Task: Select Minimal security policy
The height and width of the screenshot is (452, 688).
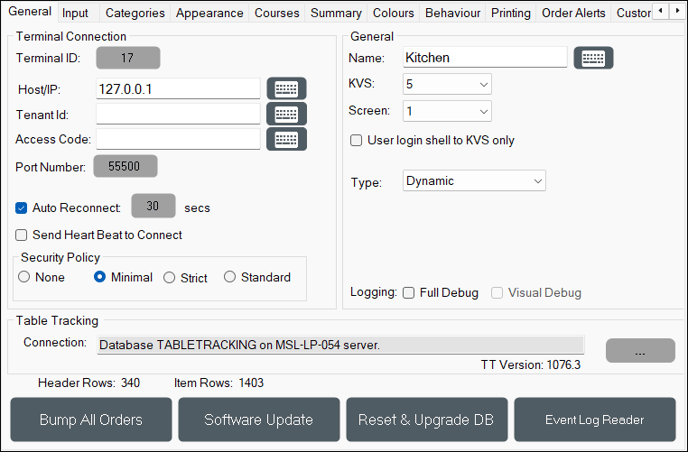Action: click(100, 277)
